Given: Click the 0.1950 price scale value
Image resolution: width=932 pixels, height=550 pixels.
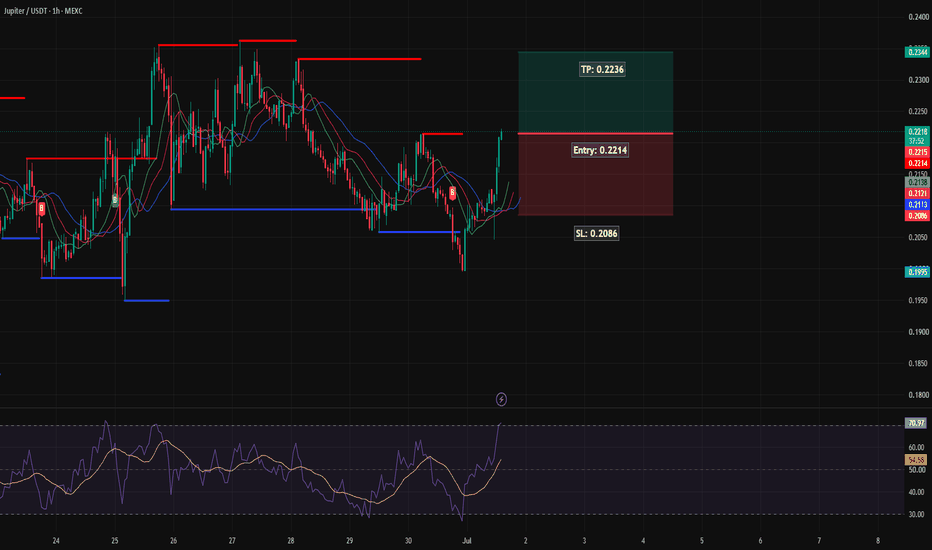Looking at the screenshot, I should (918, 301).
